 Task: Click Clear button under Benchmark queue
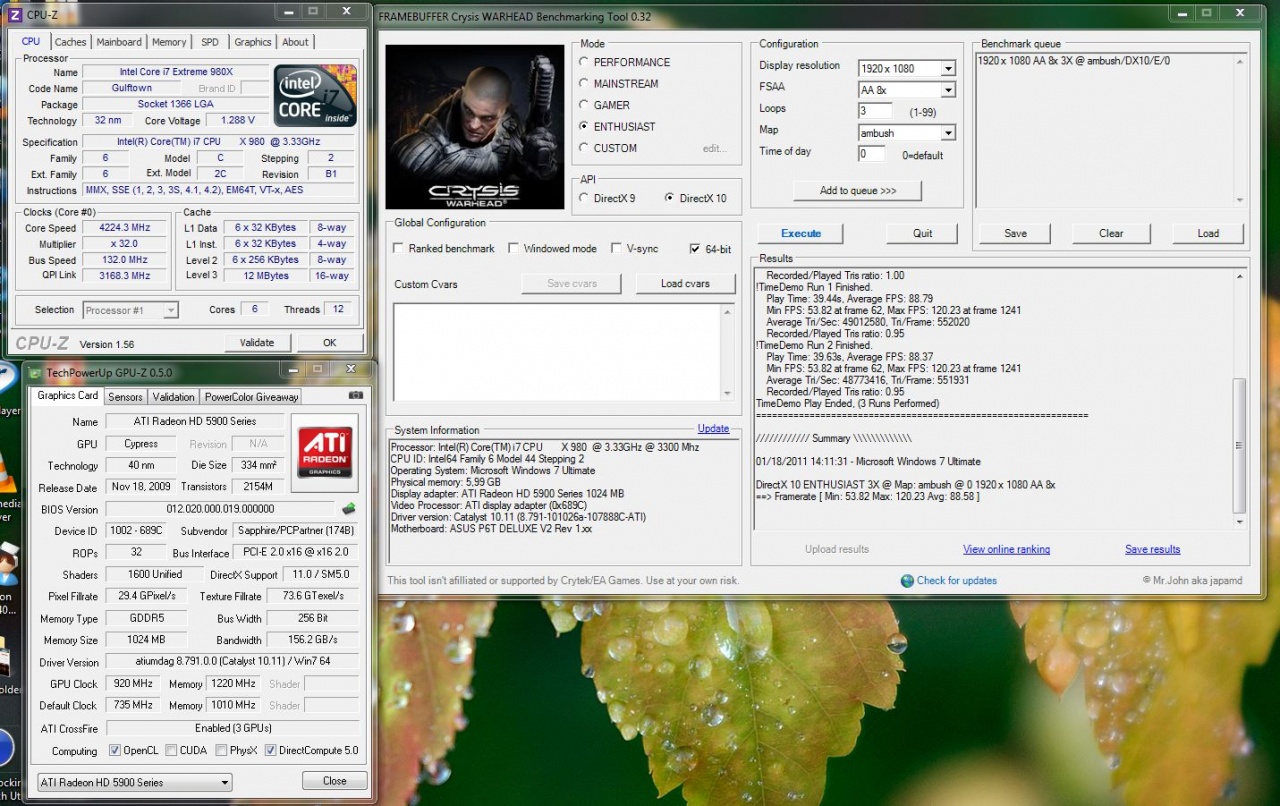(1111, 233)
